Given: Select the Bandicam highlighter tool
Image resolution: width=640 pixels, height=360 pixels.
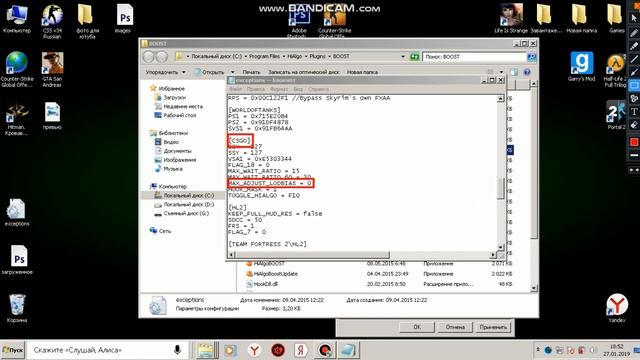Looking at the screenshot, I should [634, 46].
